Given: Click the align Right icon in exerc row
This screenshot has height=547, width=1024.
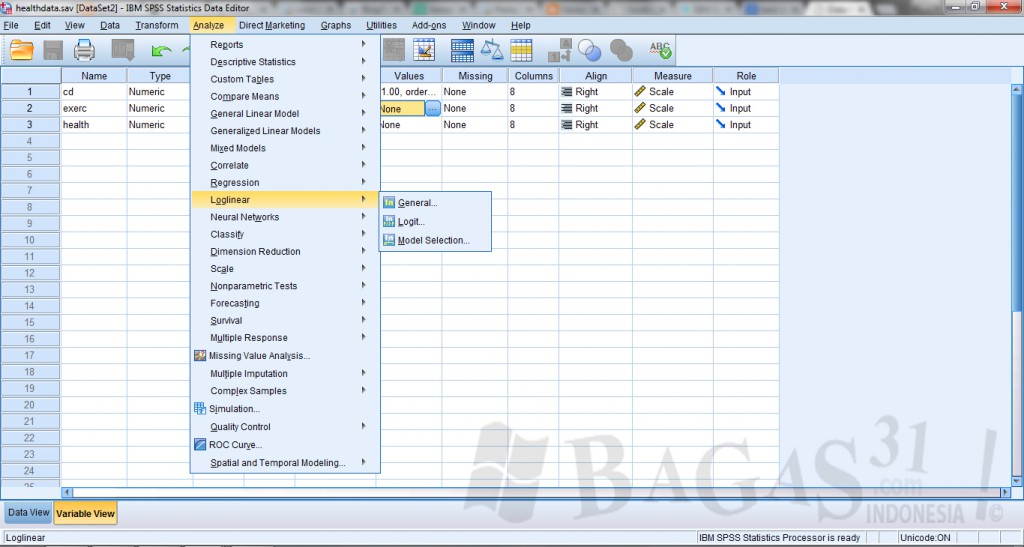Looking at the screenshot, I should tap(566, 108).
